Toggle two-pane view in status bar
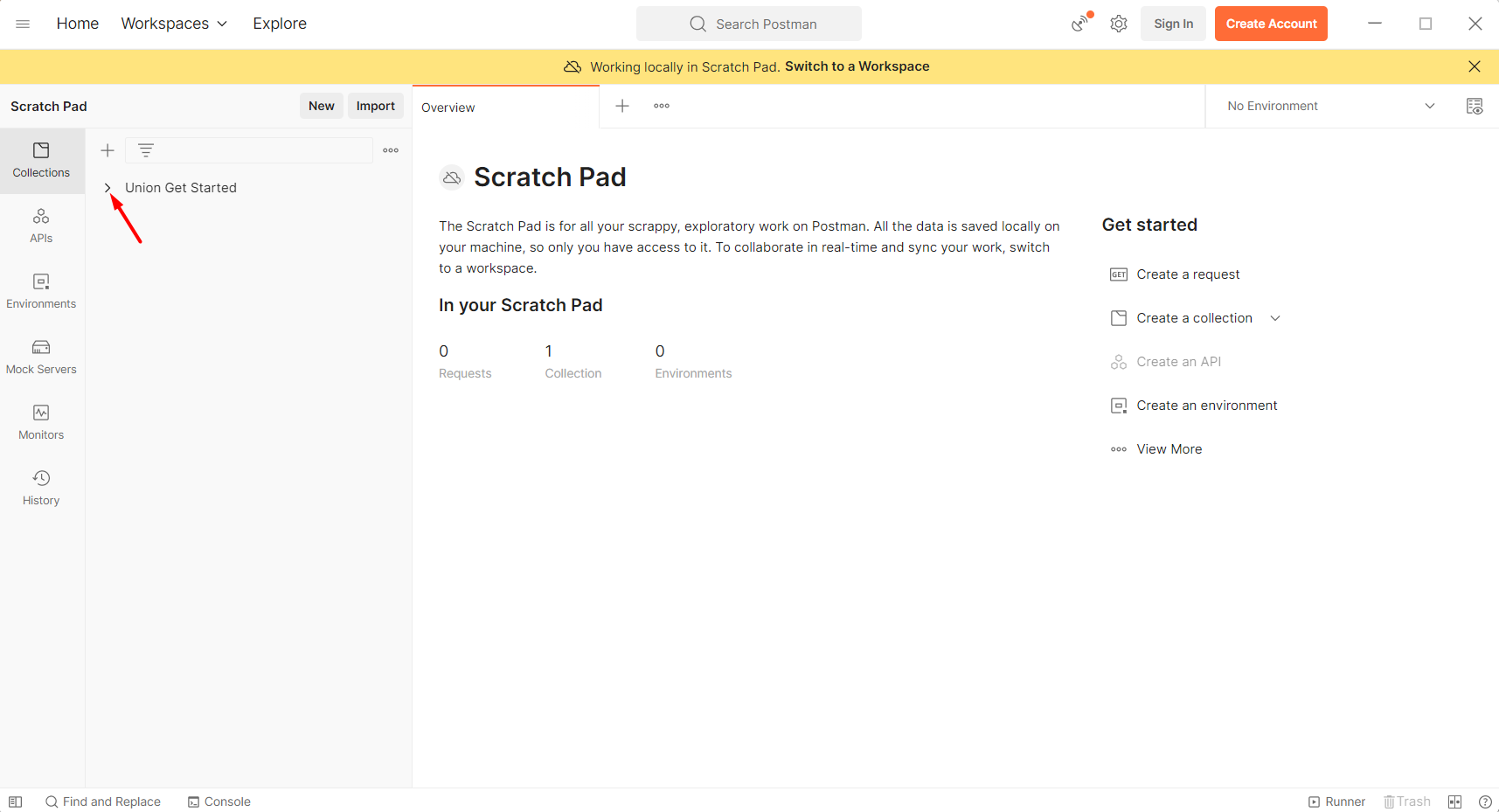The width and height of the screenshot is (1499, 812). (1454, 802)
